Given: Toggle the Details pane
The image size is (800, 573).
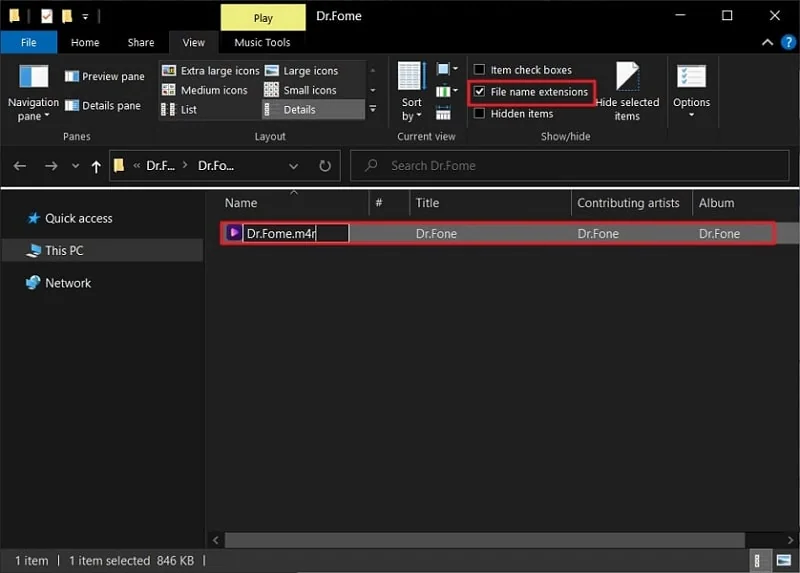Looking at the screenshot, I should [x=103, y=106].
